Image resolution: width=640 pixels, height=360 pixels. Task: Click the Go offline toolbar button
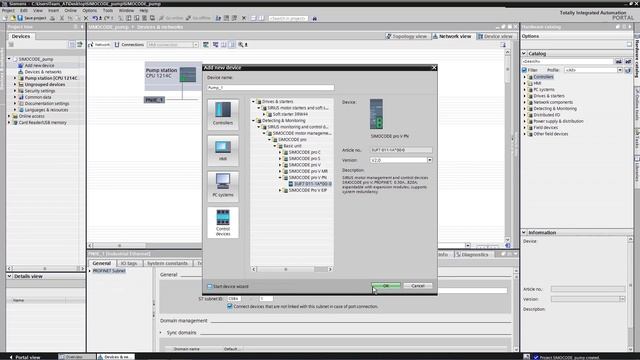[x=198, y=18]
